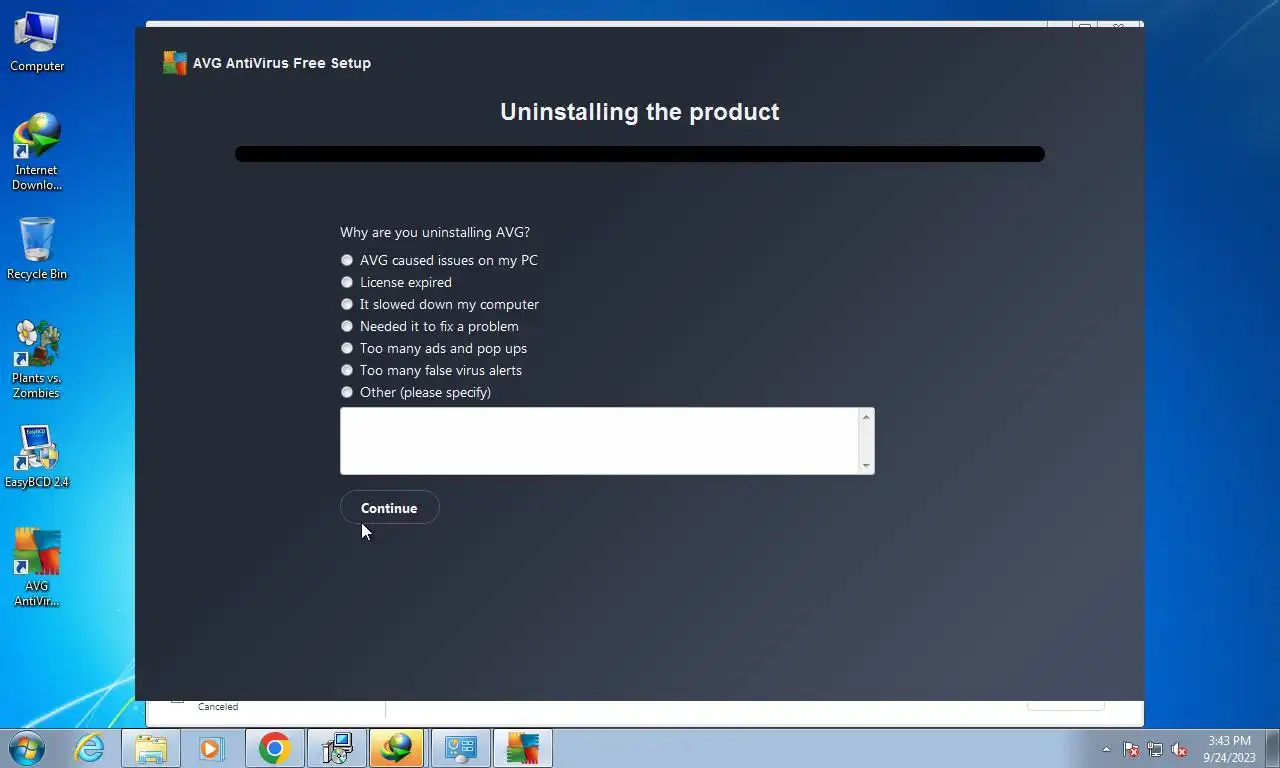The image size is (1280, 768).
Task: Select the Plants vs. Zombies desktop icon
Action: click(37, 359)
